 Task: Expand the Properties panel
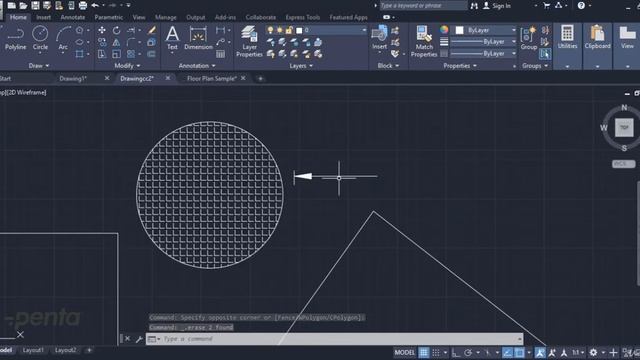tap(460, 66)
